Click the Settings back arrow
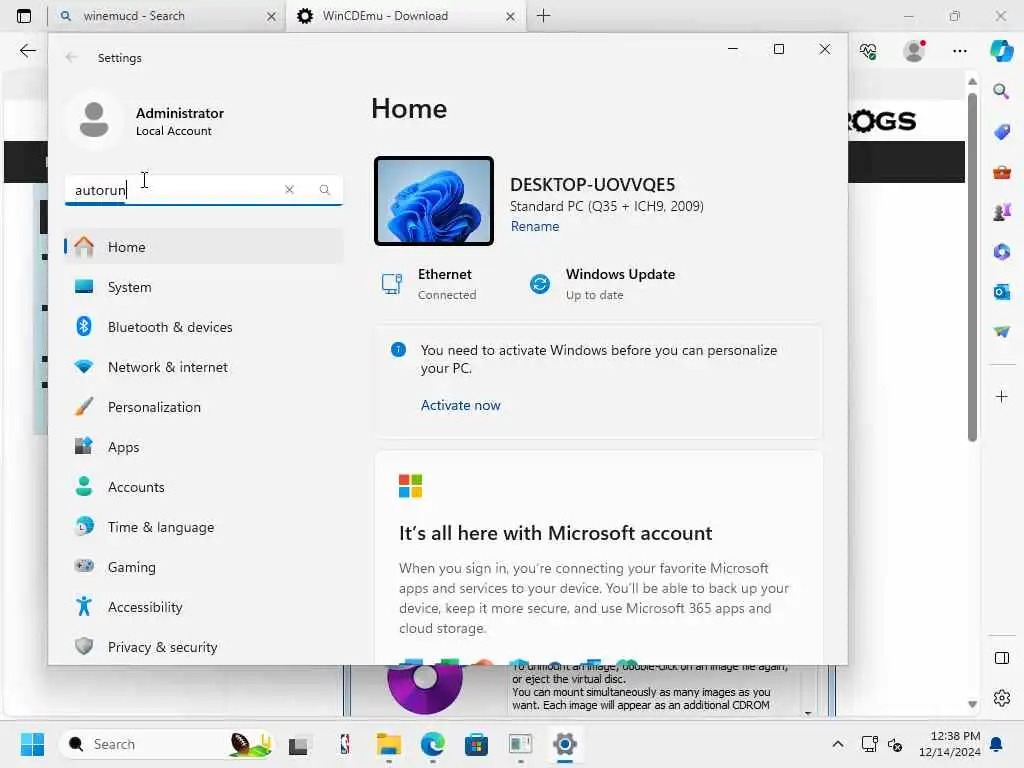The height and width of the screenshot is (768, 1024). tap(71, 57)
